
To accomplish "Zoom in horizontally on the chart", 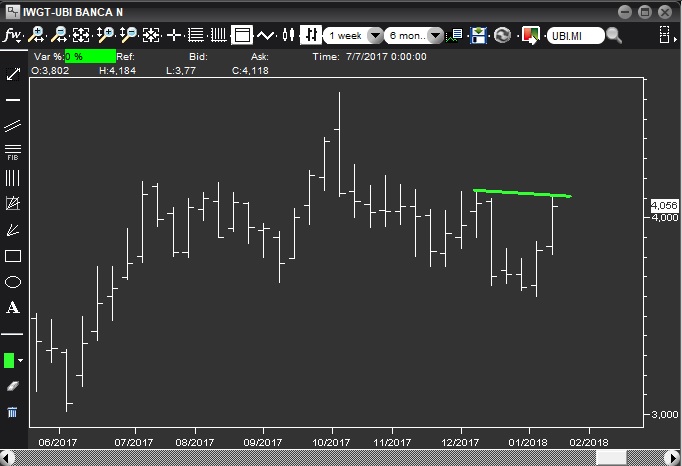I will (x=36, y=35).
